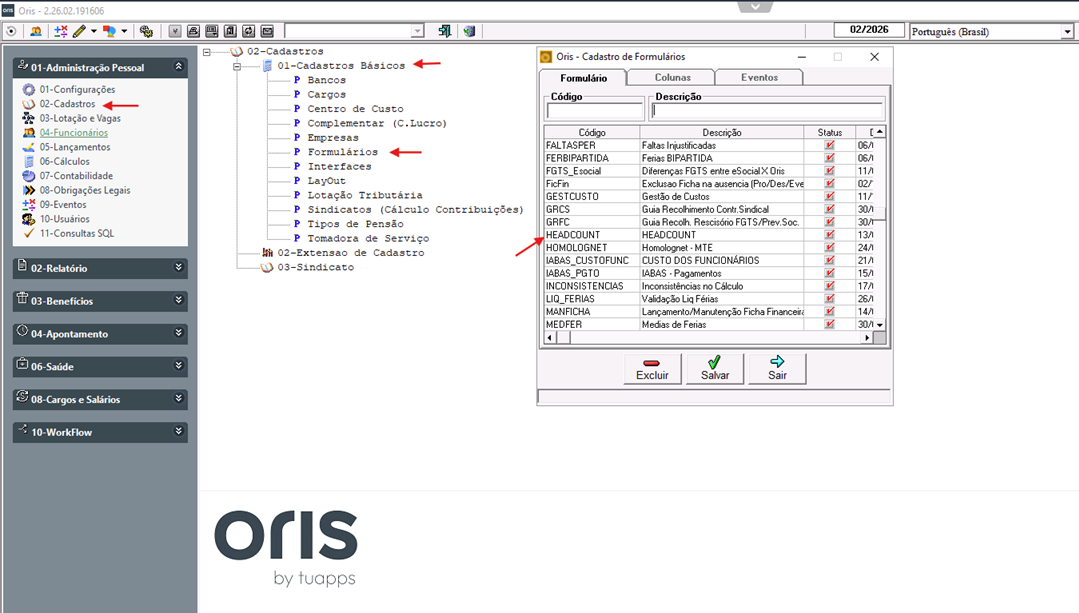Click the colored shapes toolbar icon
1079x613 pixels.
(109, 31)
